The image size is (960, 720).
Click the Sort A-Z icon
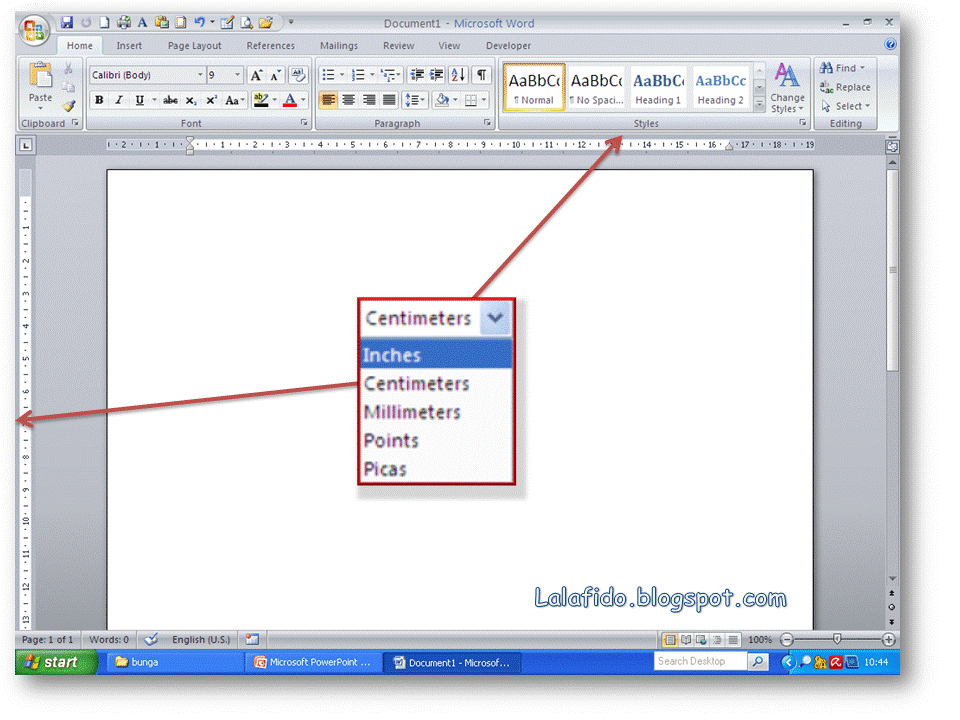click(x=458, y=75)
